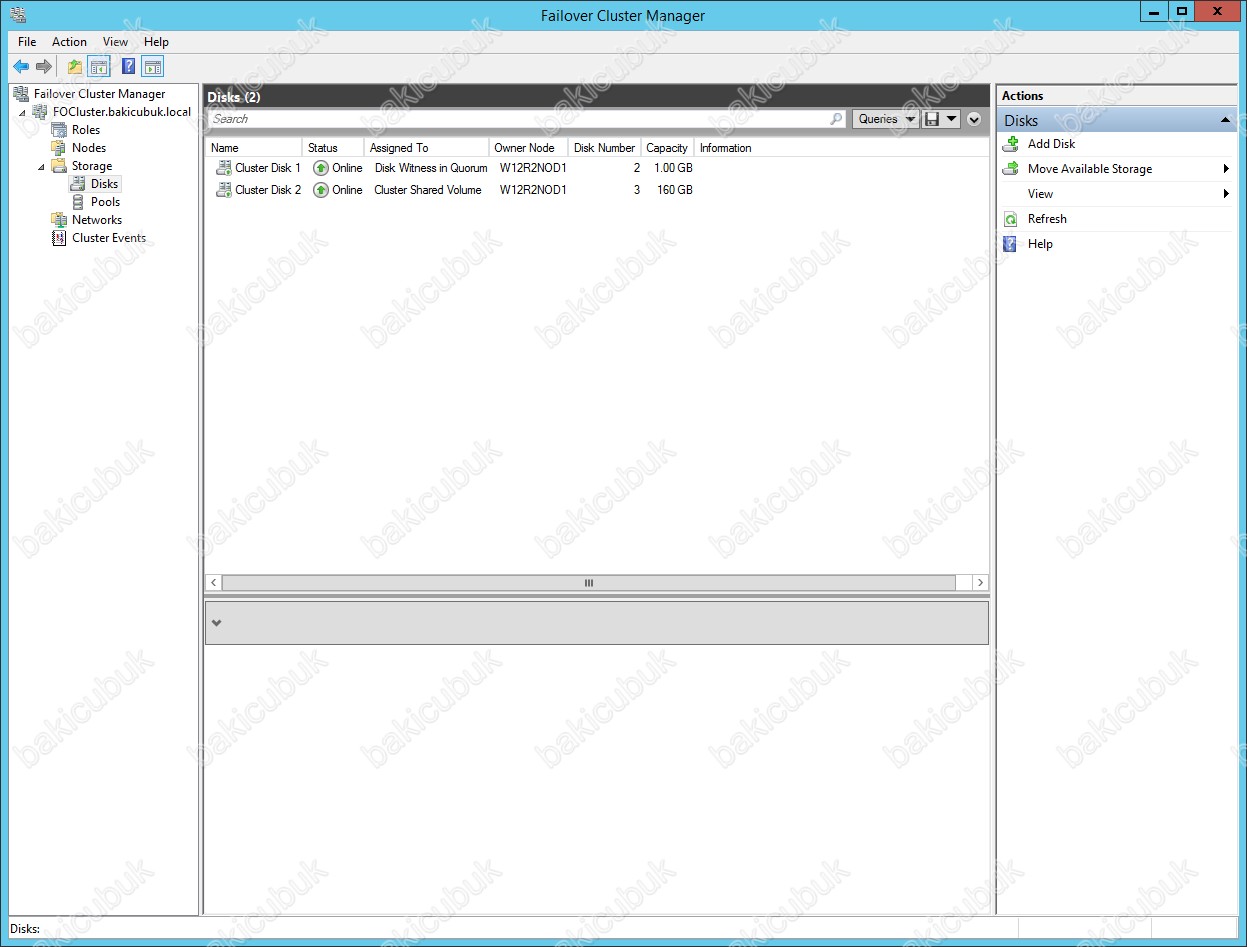Image resolution: width=1247 pixels, height=947 pixels.
Task: Click the green Online icon for Cluster Disk 1
Action: point(321,168)
